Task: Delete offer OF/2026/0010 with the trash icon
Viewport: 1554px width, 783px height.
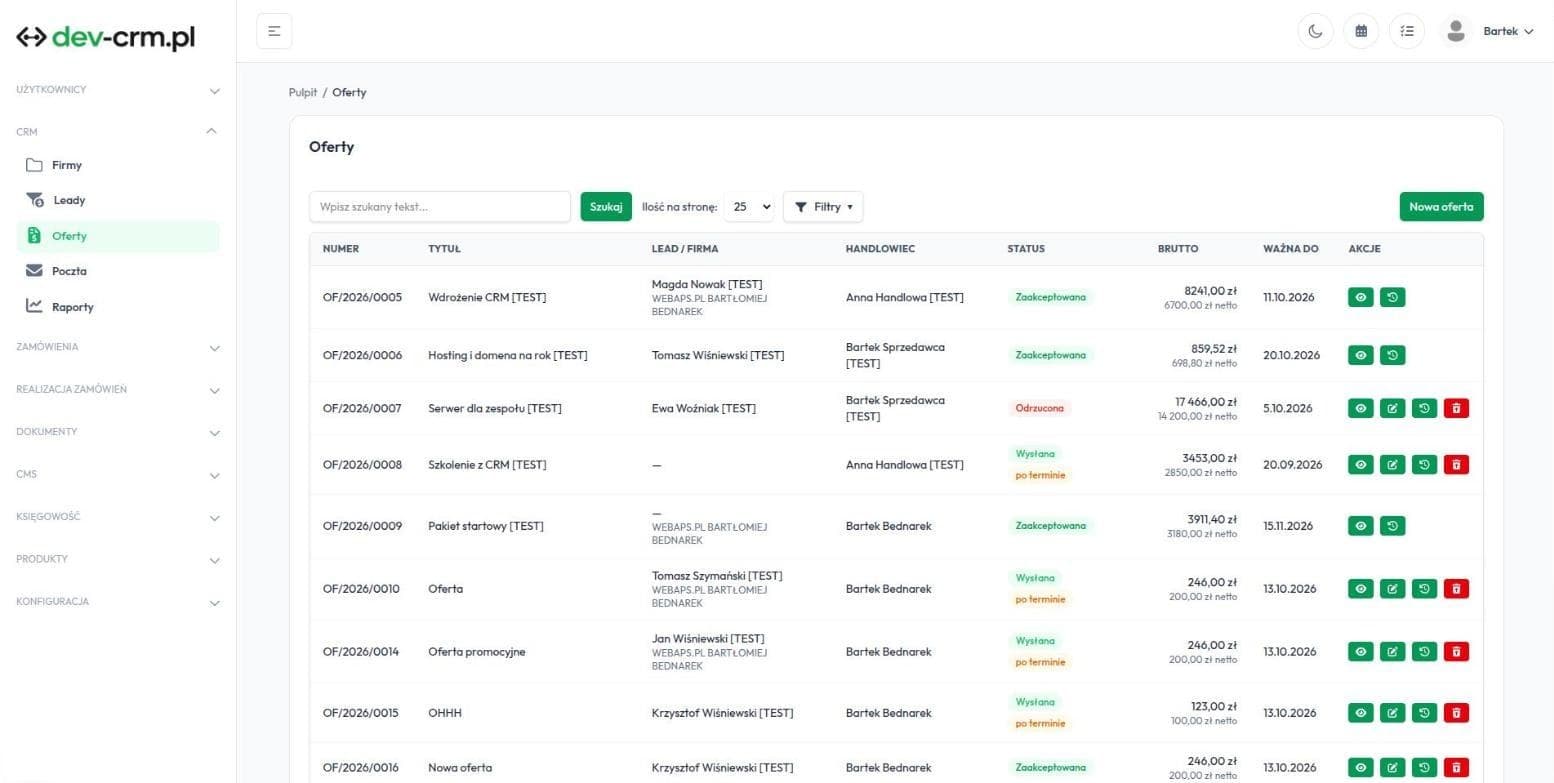Action: coord(1456,589)
